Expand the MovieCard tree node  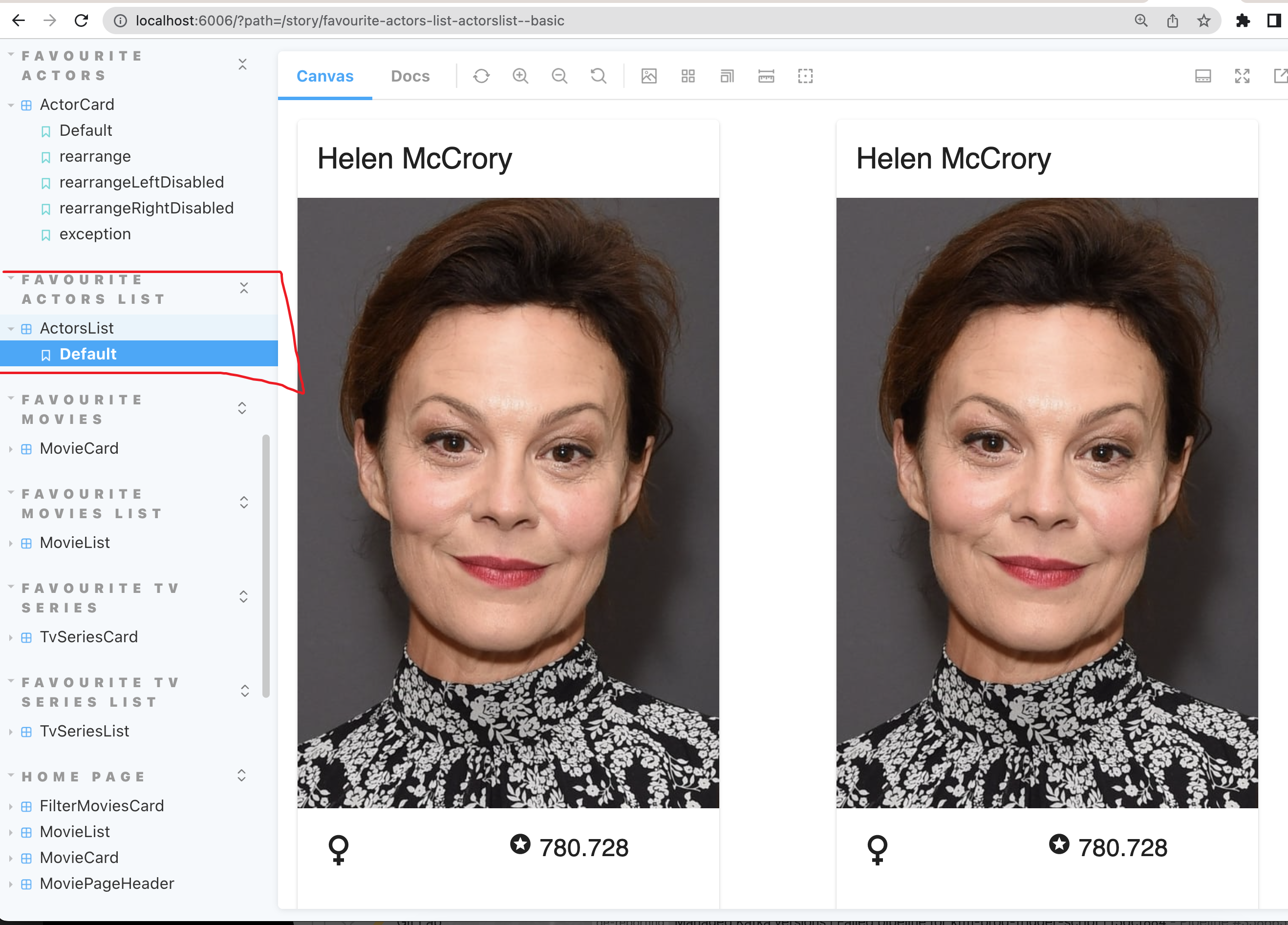(x=79, y=448)
